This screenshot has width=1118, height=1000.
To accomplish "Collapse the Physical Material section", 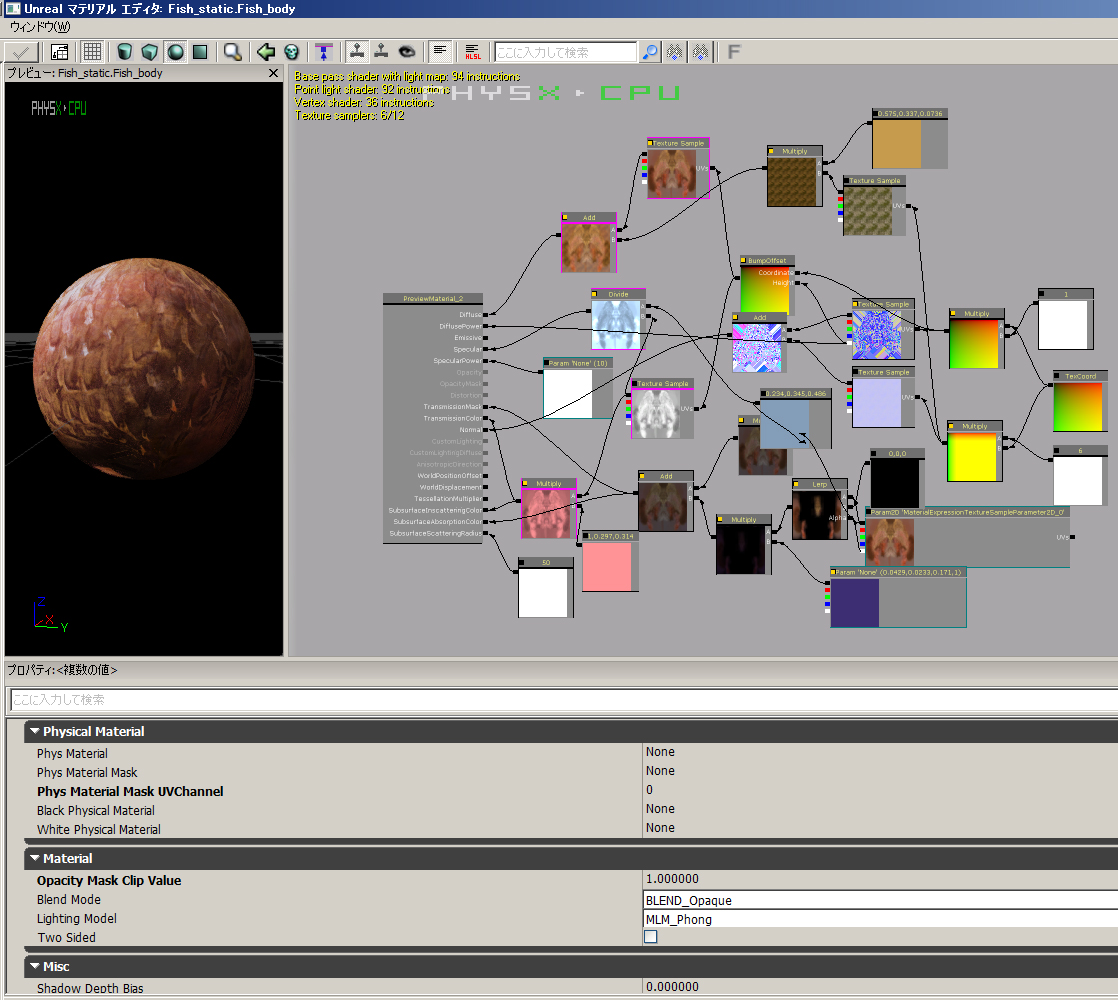I will click(x=35, y=731).
